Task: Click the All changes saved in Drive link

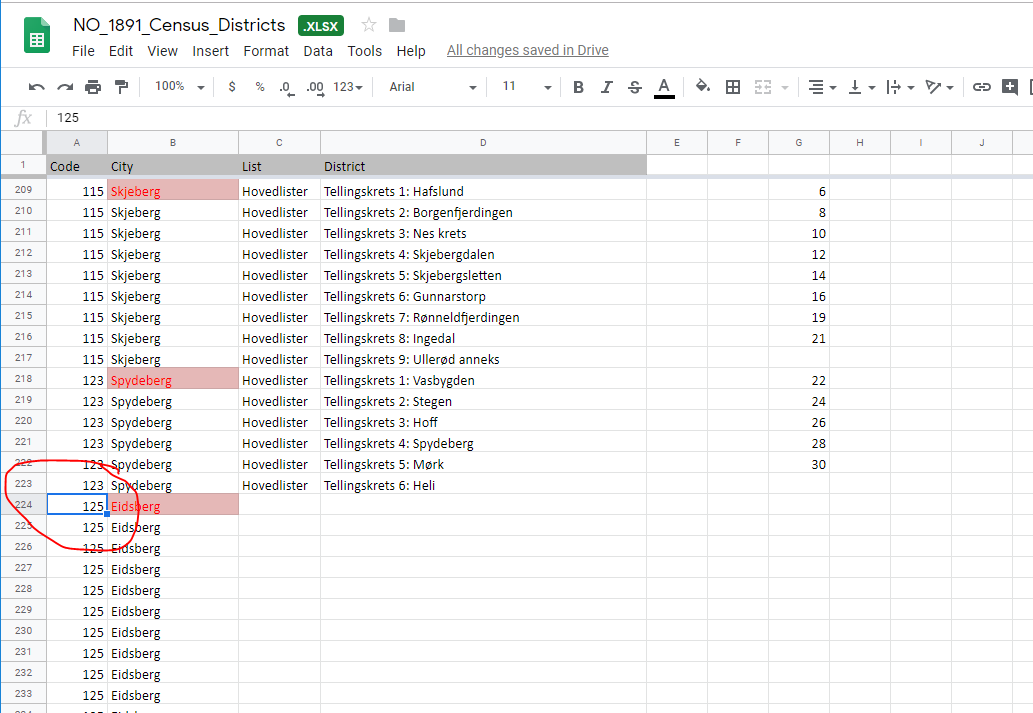Action: click(x=527, y=50)
